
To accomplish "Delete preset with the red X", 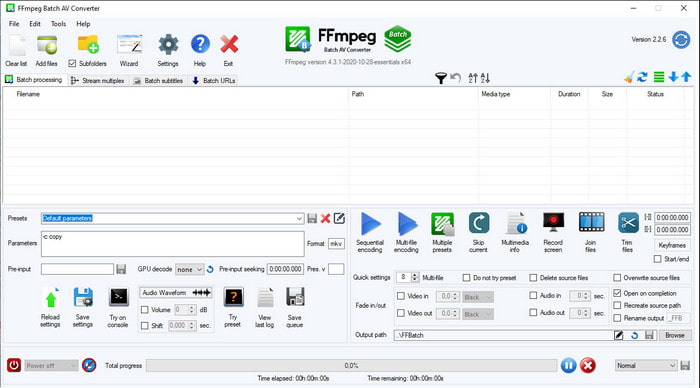I will pyautogui.click(x=325, y=218).
